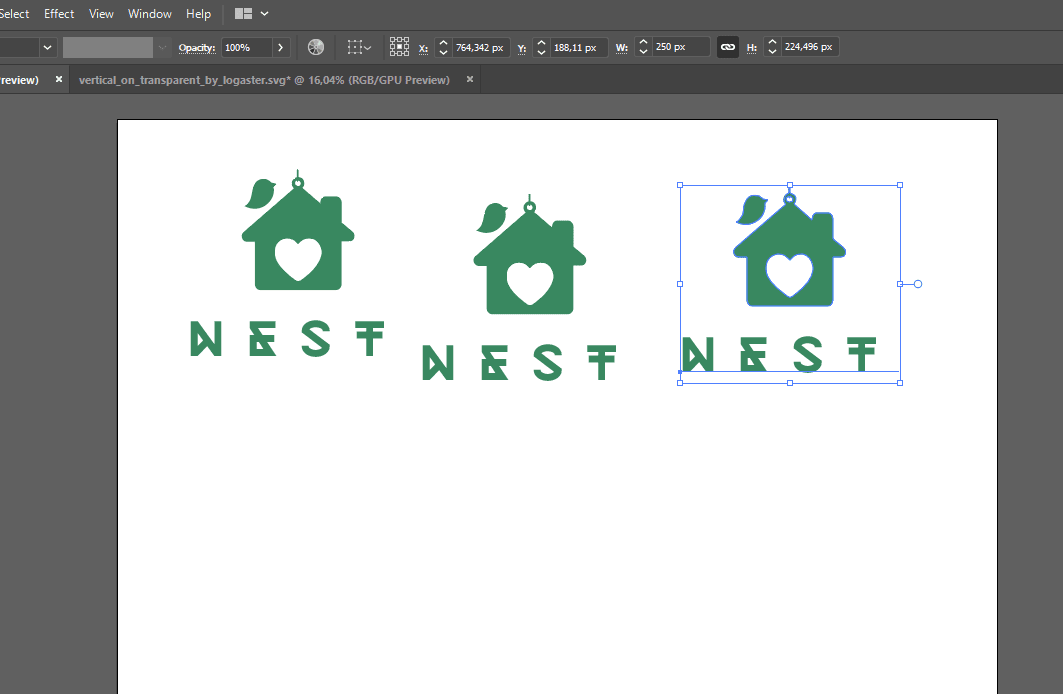Expand the opacity slider arrow
This screenshot has width=1063, height=694.
point(281,47)
